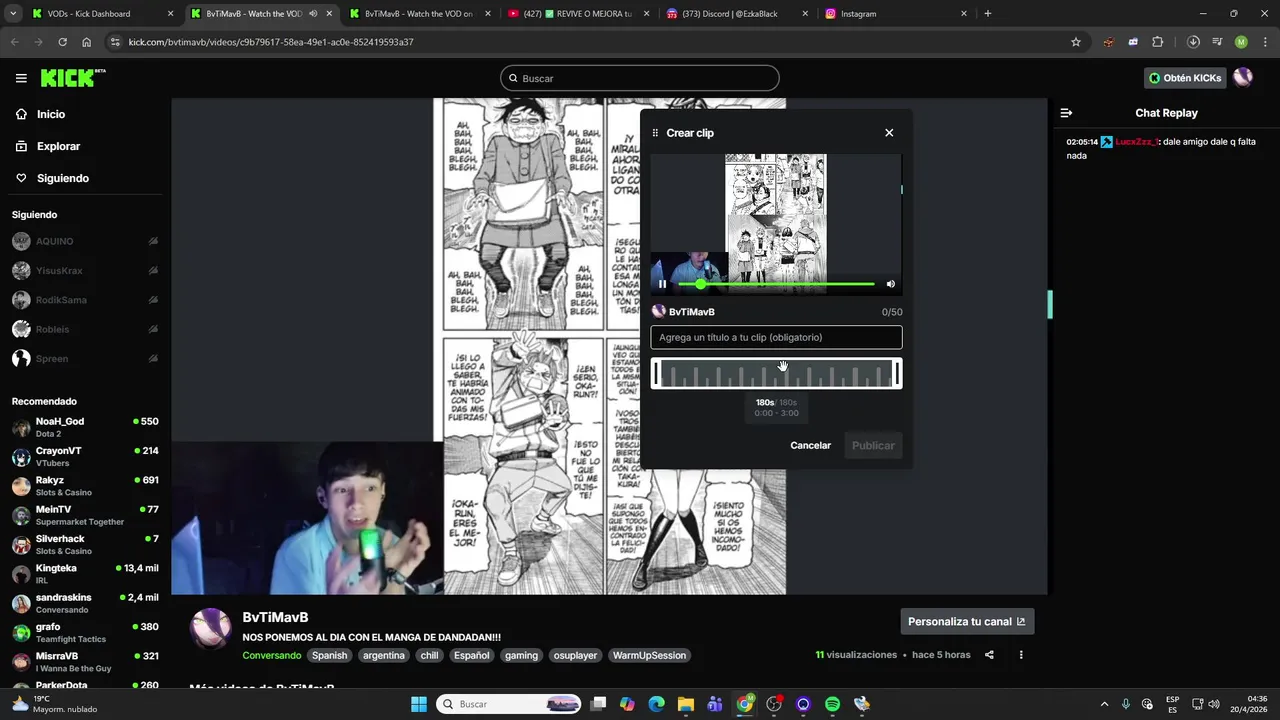Image resolution: width=1280 pixels, height=720 pixels.
Task: Open Spotify from taskbar
Action: [x=832, y=704]
